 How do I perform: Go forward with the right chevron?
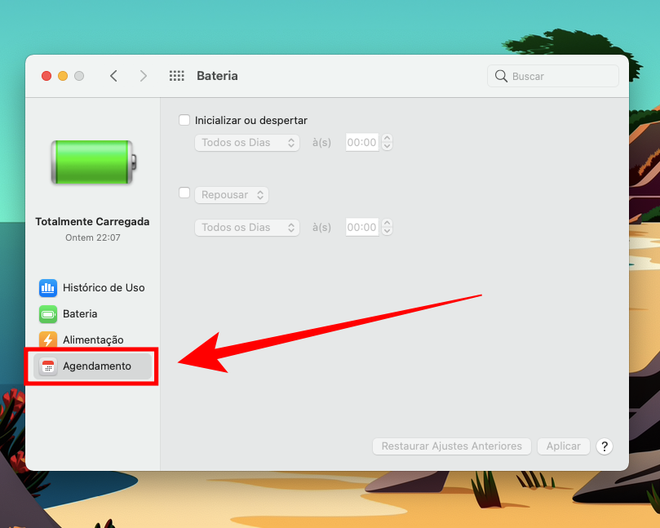143,76
